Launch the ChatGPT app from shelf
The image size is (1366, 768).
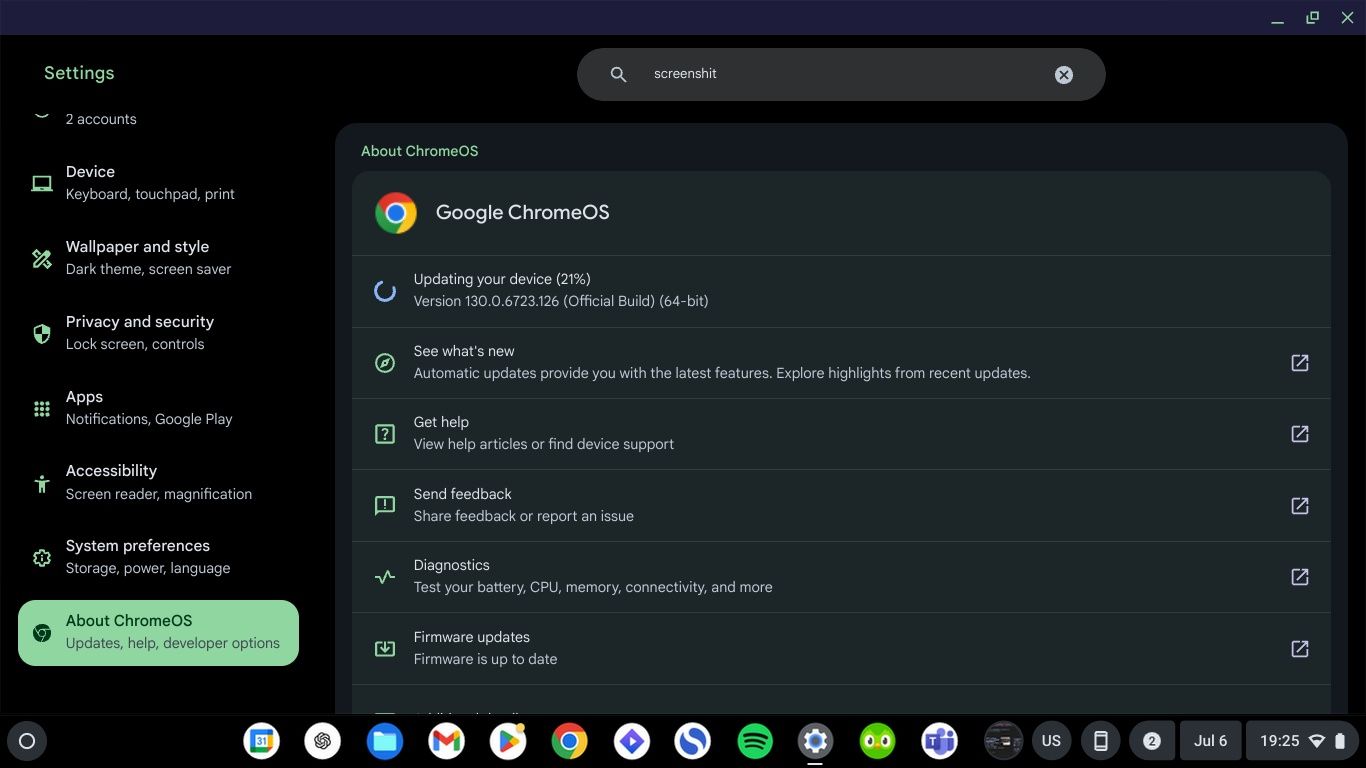(x=323, y=741)
